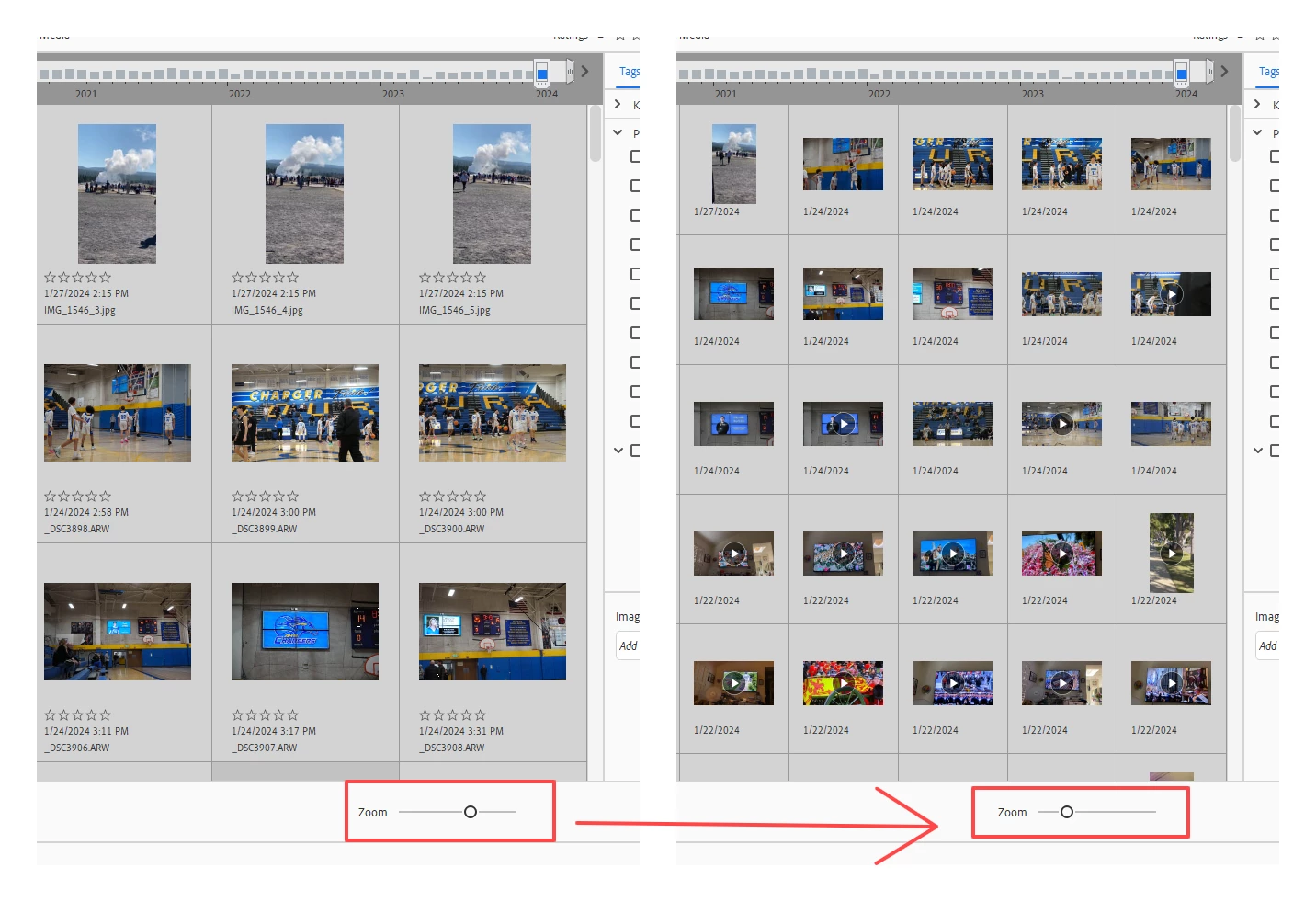Viewport: 1316px width, 902px height.
Task: Set _DSC3907.ARW rating to three stars
Action: tap(265, 714)
